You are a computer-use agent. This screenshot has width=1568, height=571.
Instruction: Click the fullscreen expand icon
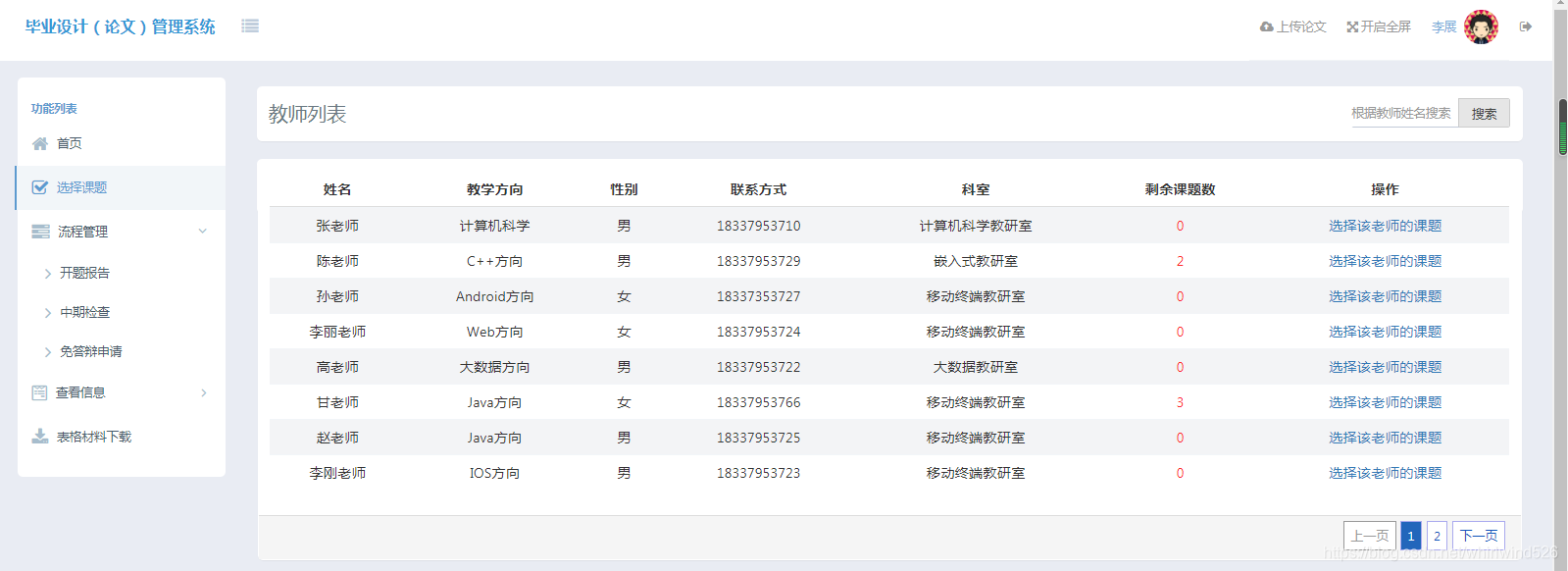coord(1352,26)
